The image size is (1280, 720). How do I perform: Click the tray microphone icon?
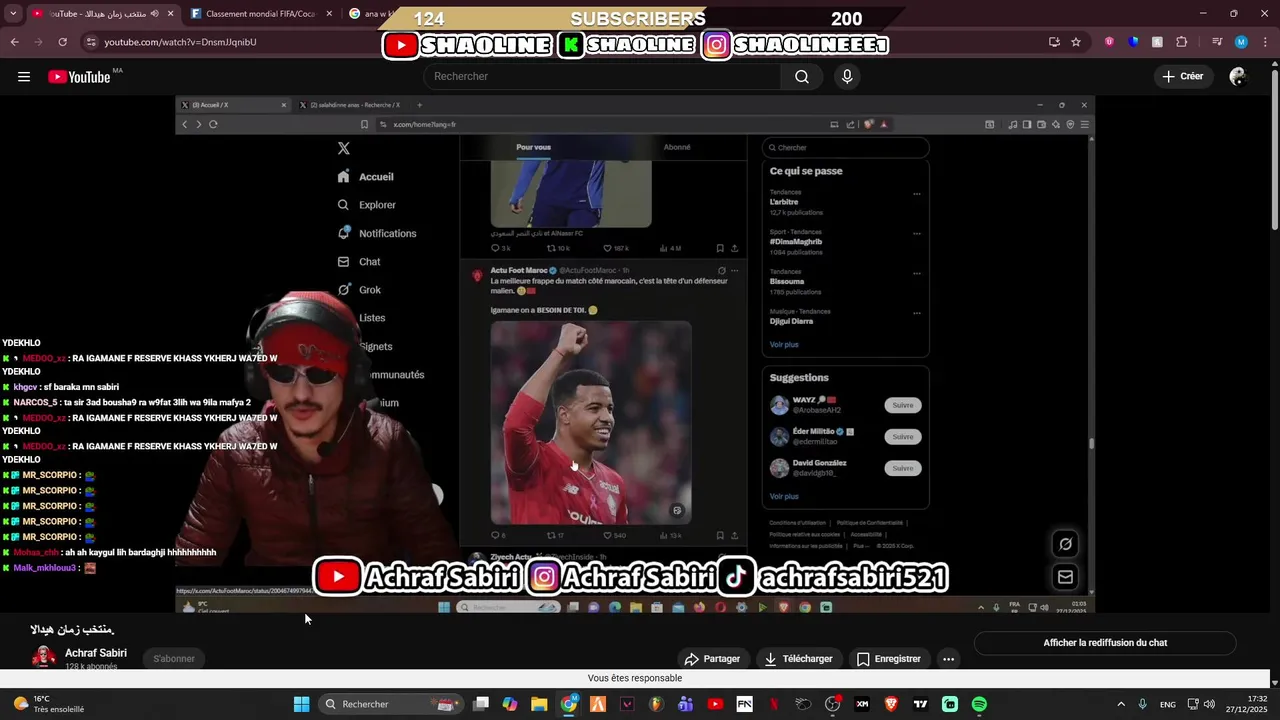point(1143,704)
